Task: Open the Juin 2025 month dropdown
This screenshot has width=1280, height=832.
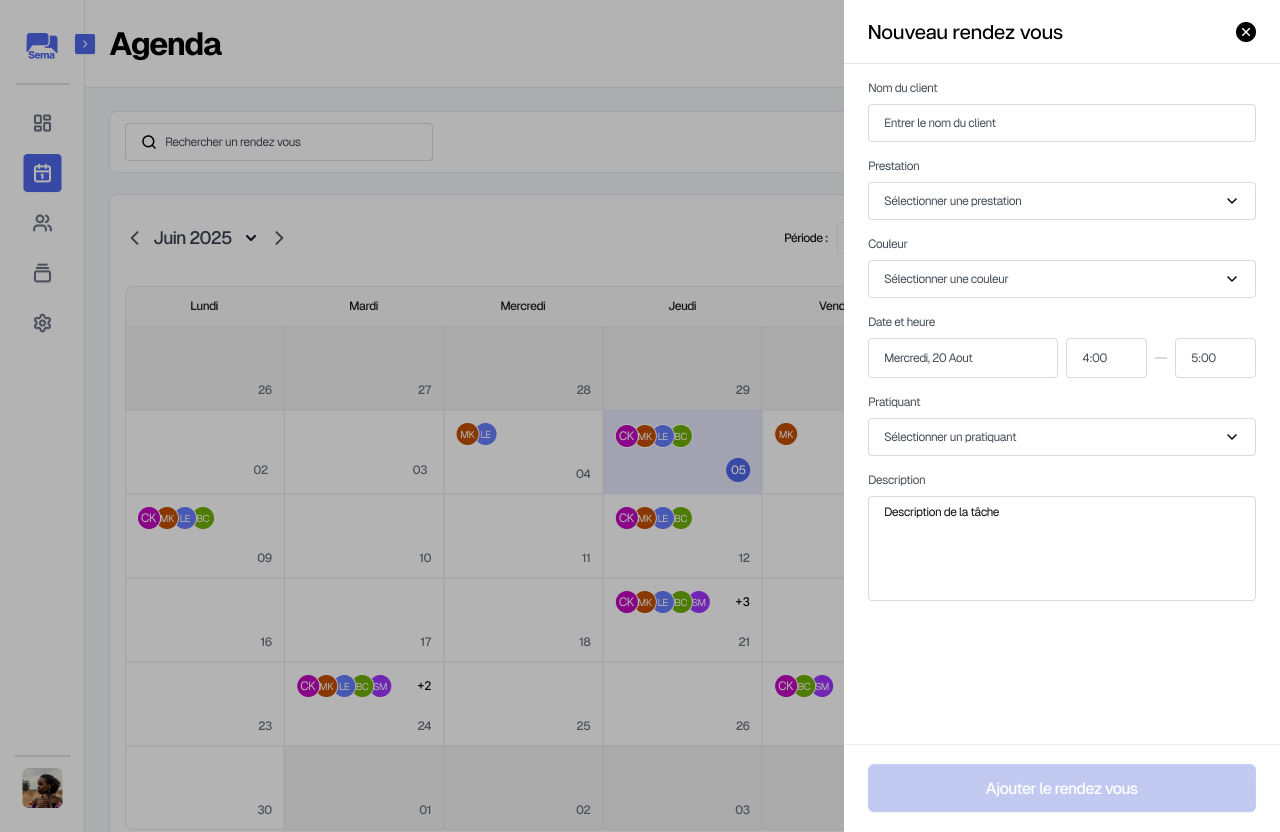Action: point(250,238)
